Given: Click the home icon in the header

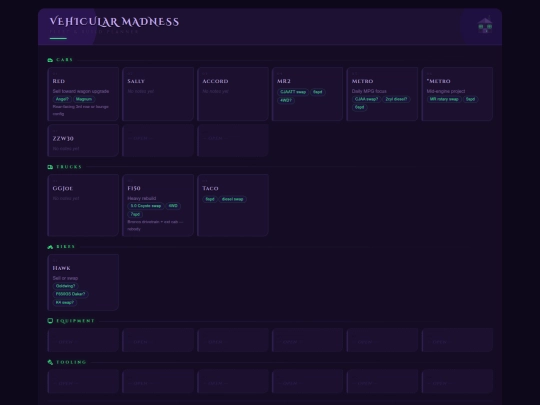Looking at the screenshot, I should click(x=485, y=26).
